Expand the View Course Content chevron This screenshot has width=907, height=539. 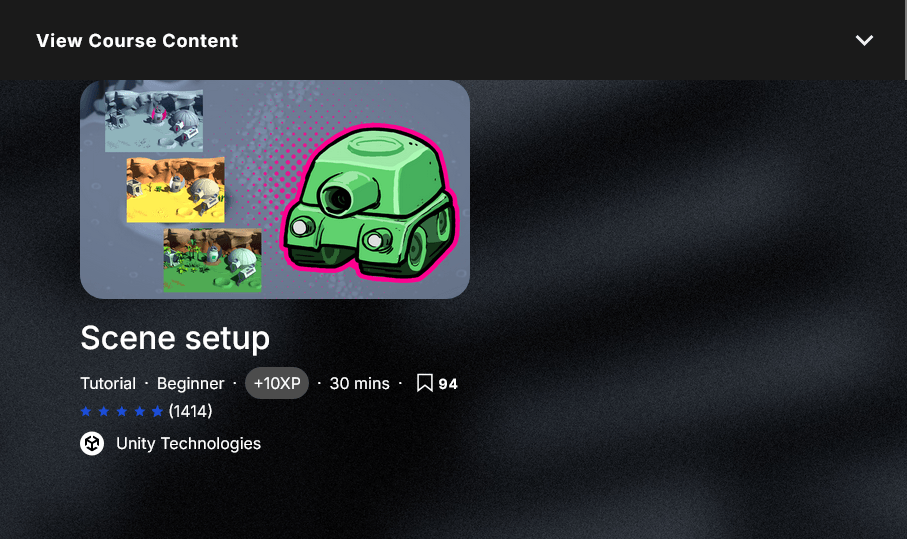(x=864, y=40)
